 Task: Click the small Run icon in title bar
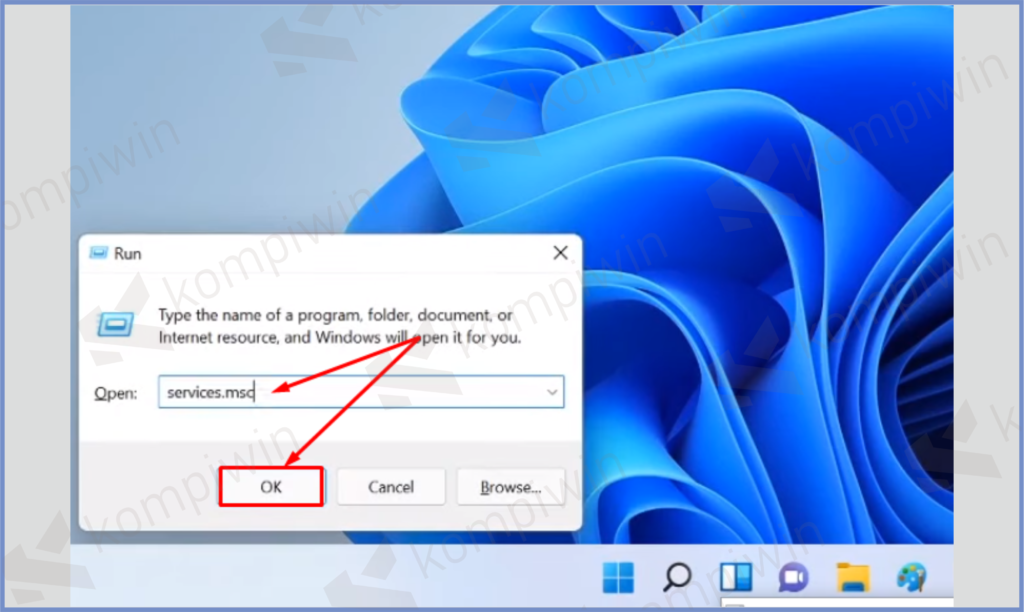[99, 254]
